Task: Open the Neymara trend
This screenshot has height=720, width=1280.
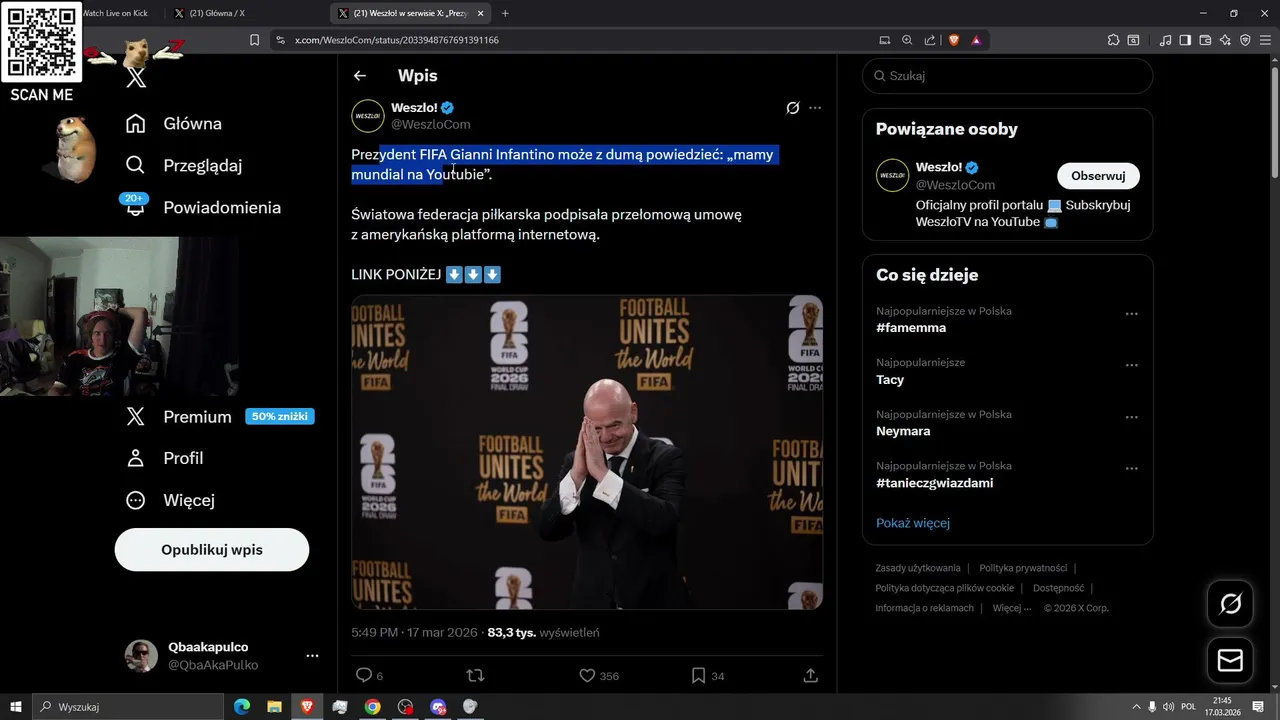Action: pos(903,431)
